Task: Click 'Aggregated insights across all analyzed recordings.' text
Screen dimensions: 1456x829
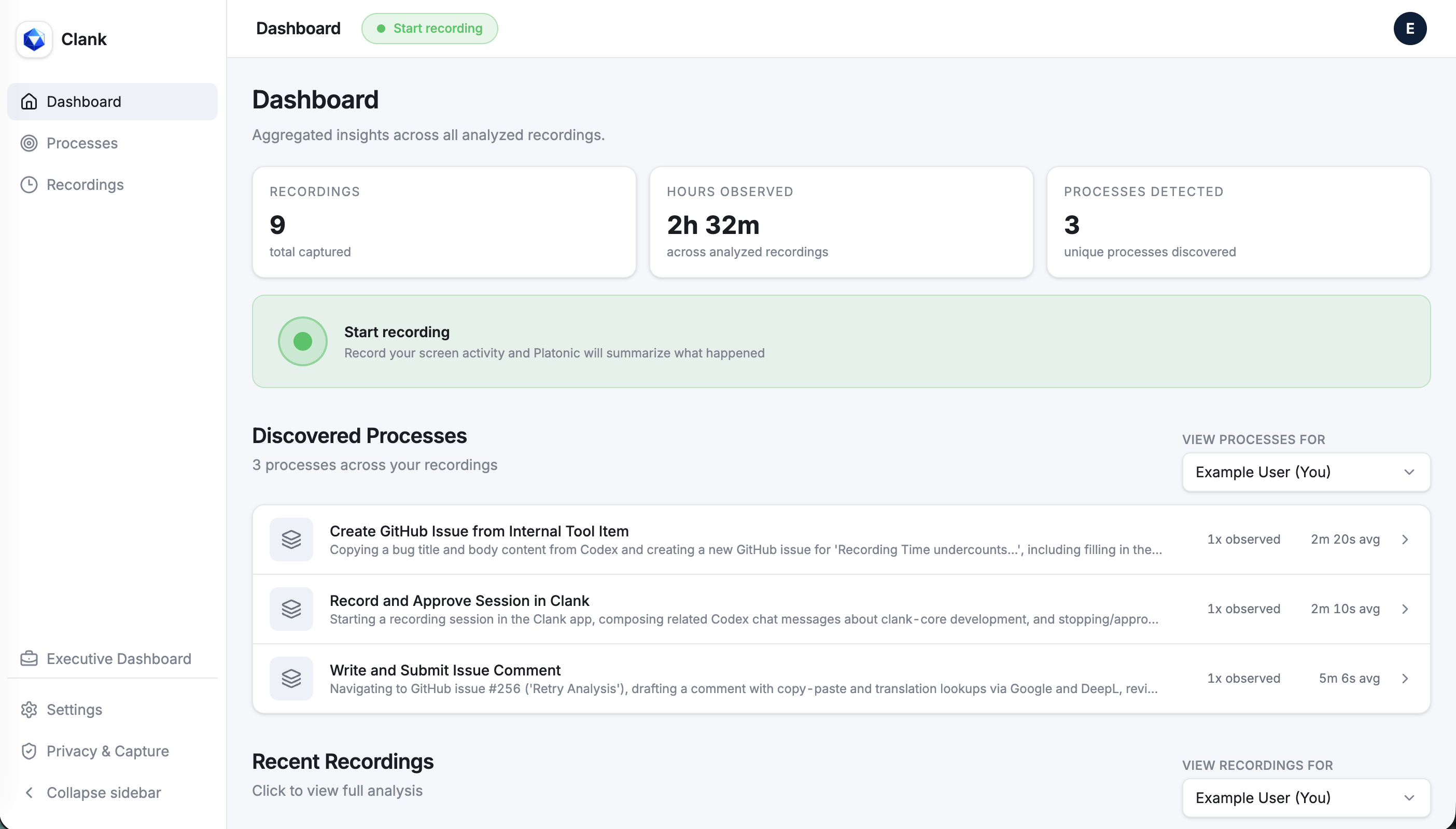Action: [428, 135]
